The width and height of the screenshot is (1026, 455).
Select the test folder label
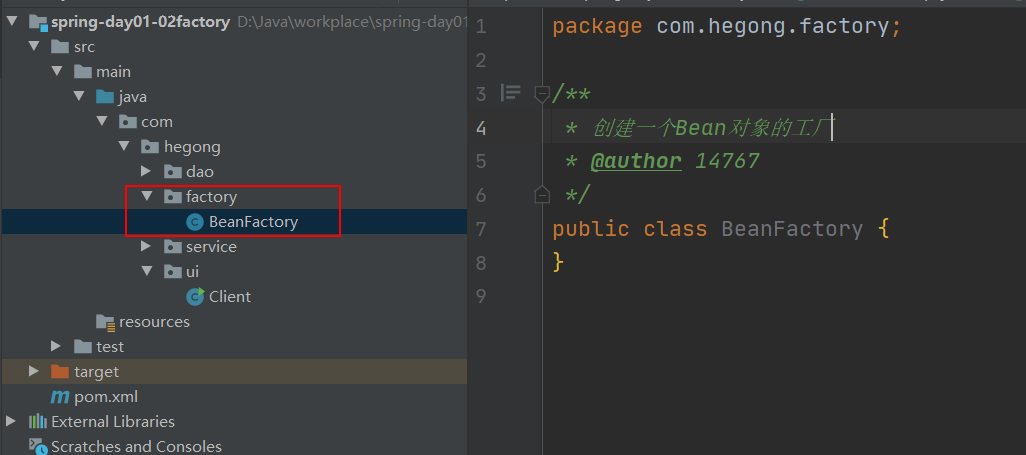tap(110, 346)
